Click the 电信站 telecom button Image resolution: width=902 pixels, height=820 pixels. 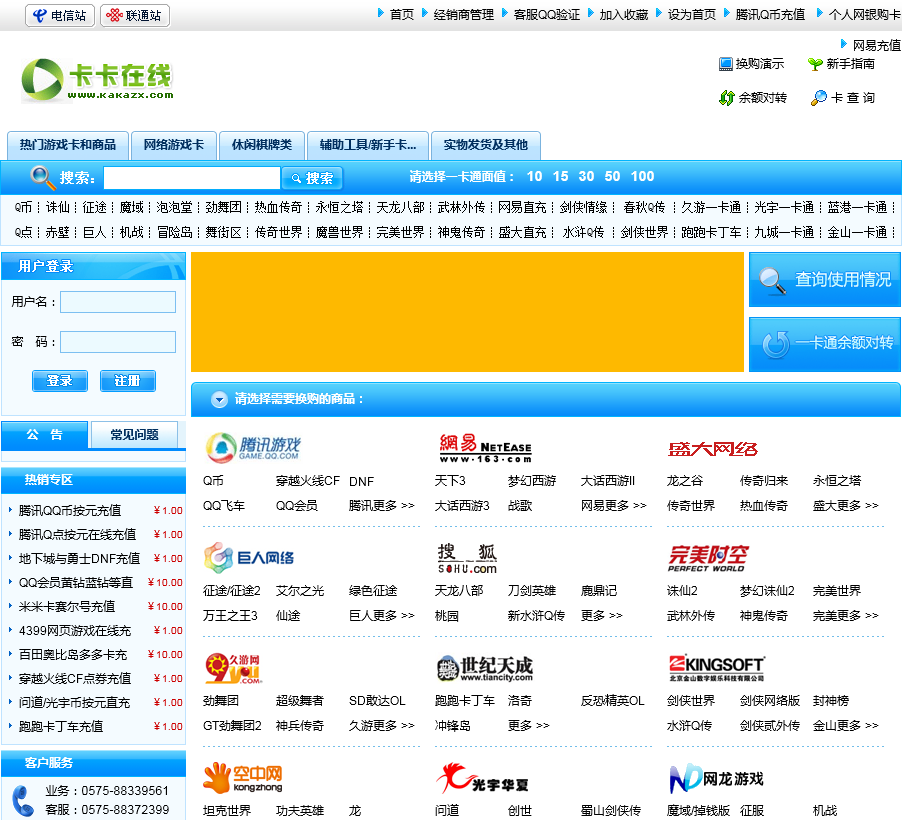(60, 16)
